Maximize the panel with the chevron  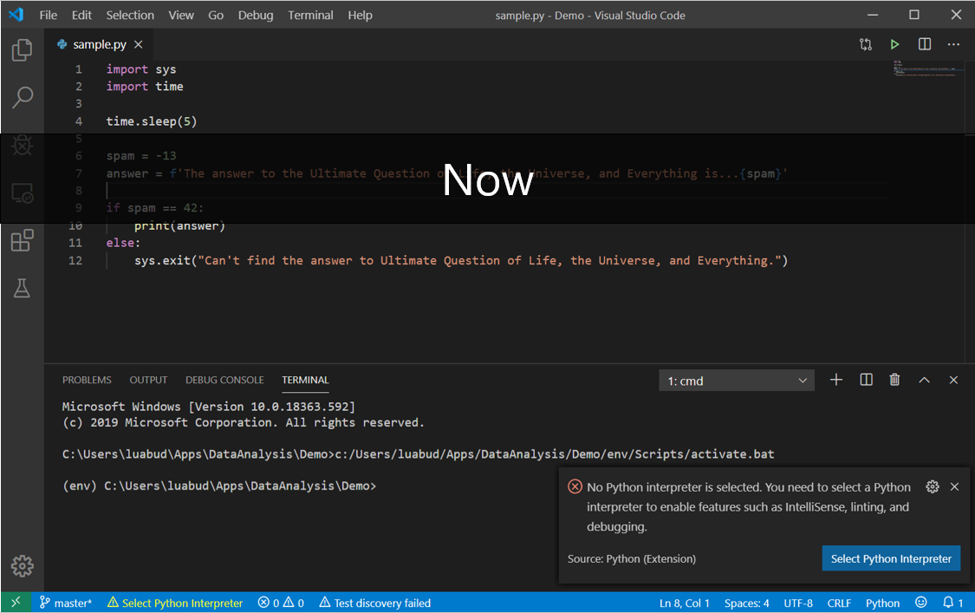click(923, 380)
